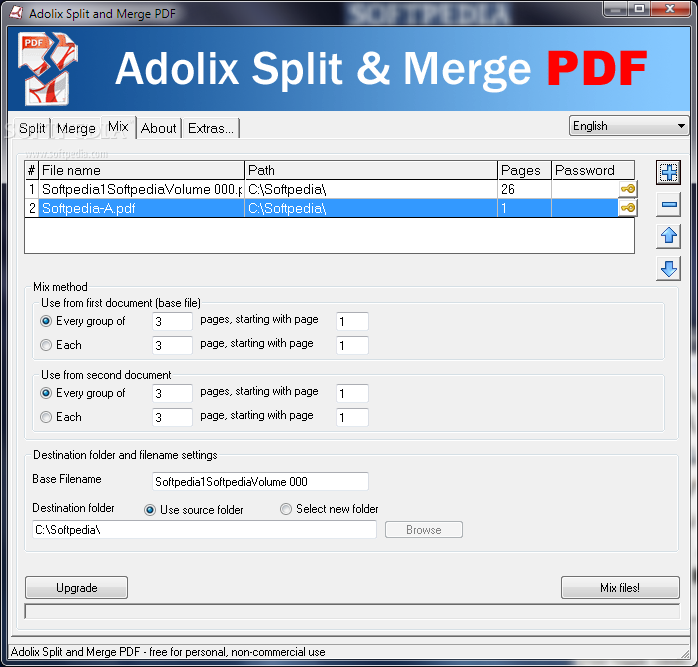This screenshot has height=667, width=698.
Task: Click second document 'Each' starting page field
Action: 352,417
